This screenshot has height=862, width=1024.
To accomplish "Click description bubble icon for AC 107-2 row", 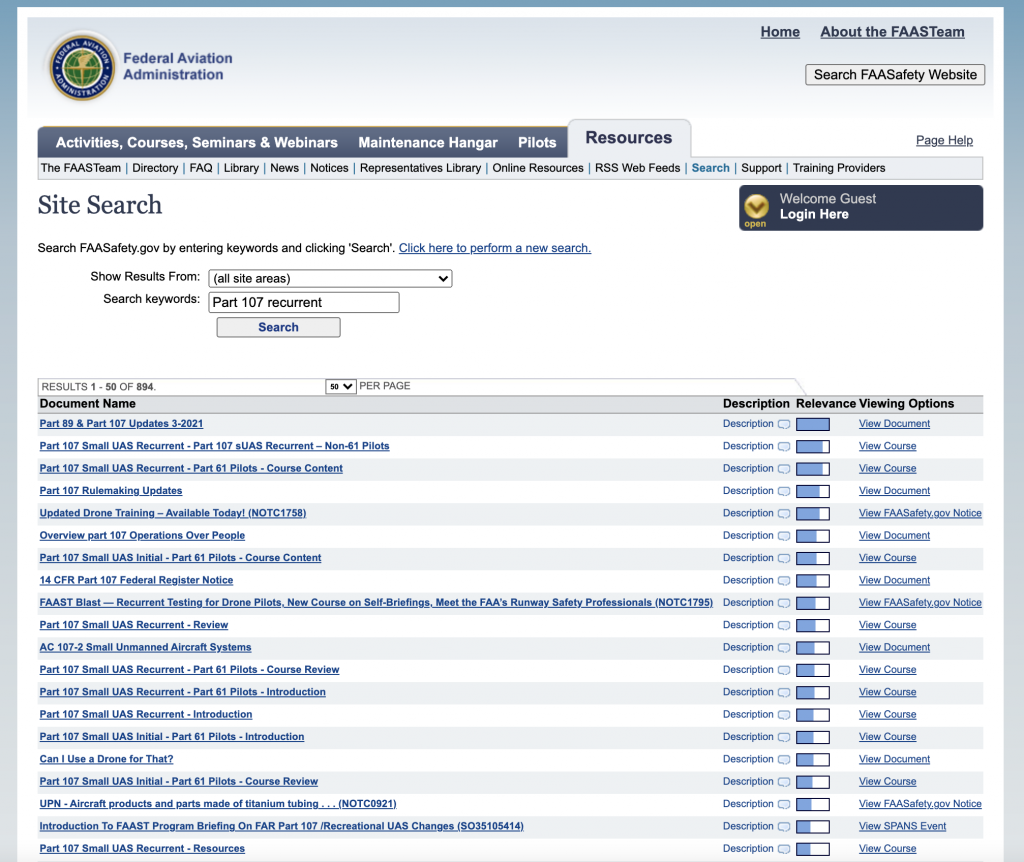I will point(784,648).
